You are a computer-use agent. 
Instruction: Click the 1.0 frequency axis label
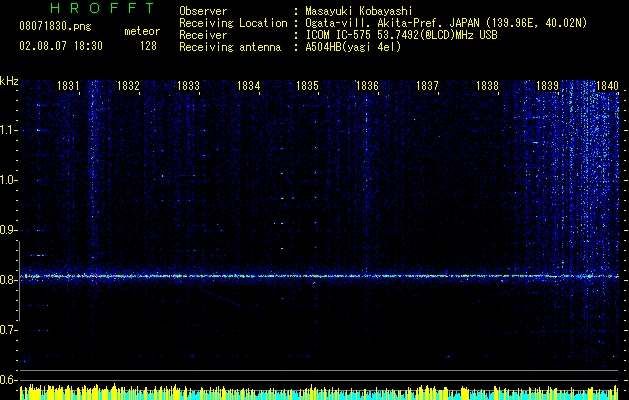[x=7, y=180]
